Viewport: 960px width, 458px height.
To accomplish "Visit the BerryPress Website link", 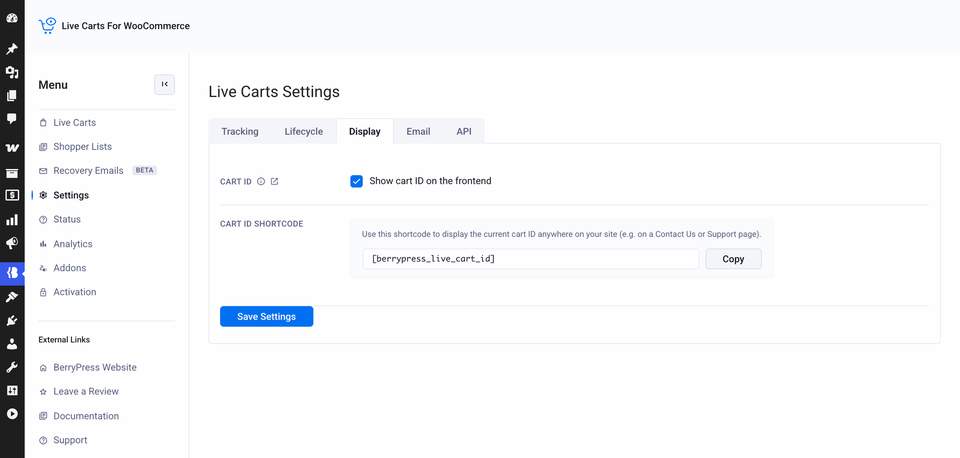I will [x=95, y=367].
